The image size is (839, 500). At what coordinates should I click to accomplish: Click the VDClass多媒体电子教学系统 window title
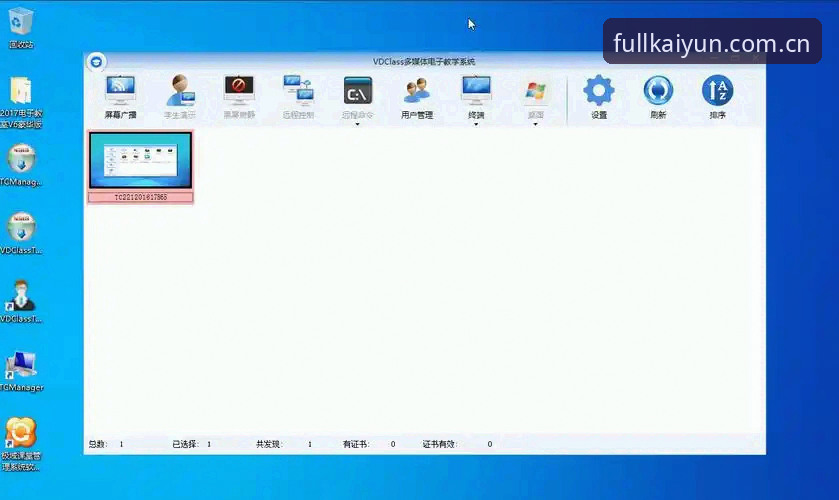click(x=424, y=62)
